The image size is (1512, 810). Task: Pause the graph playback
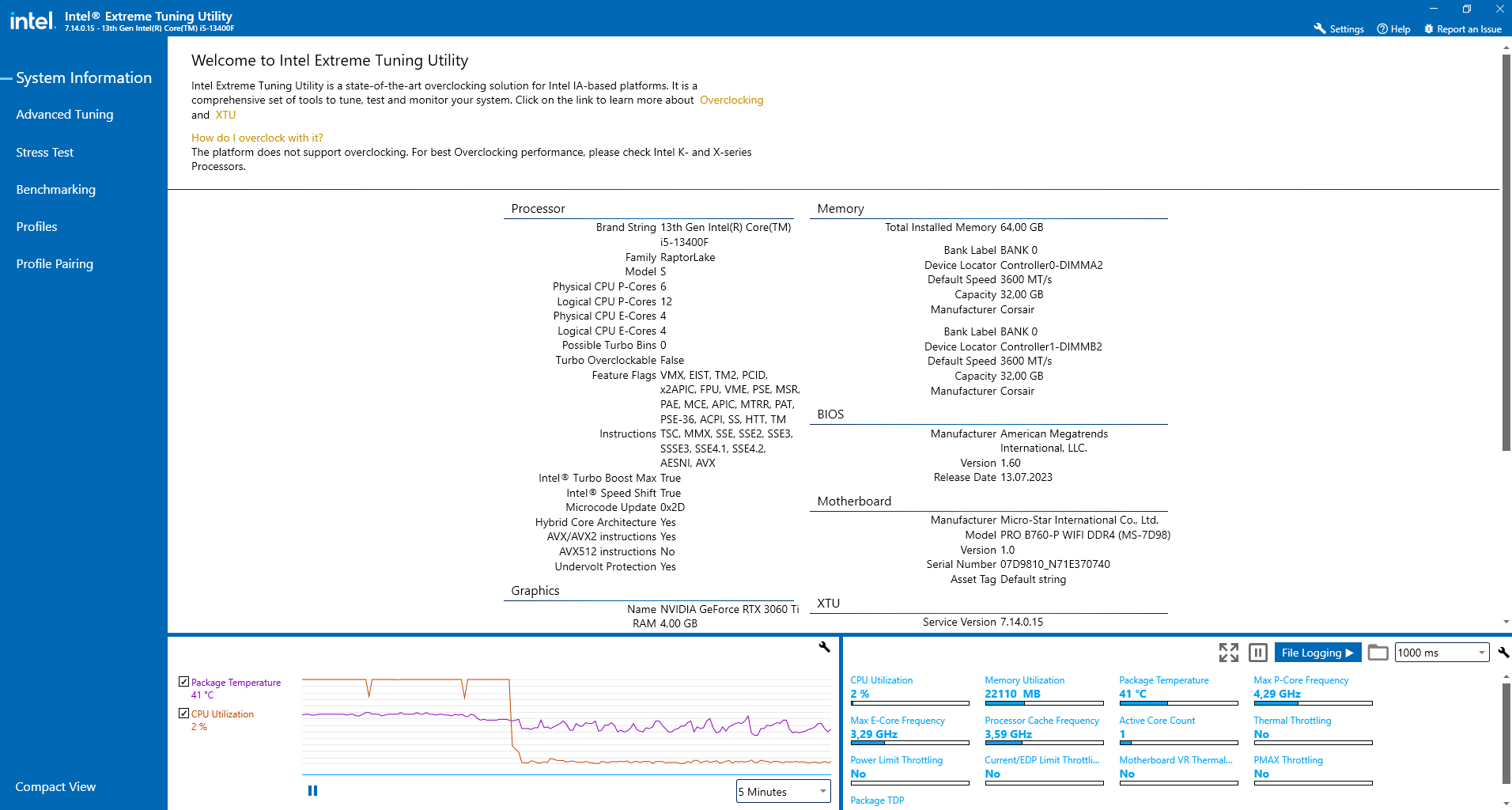(312, 790)
